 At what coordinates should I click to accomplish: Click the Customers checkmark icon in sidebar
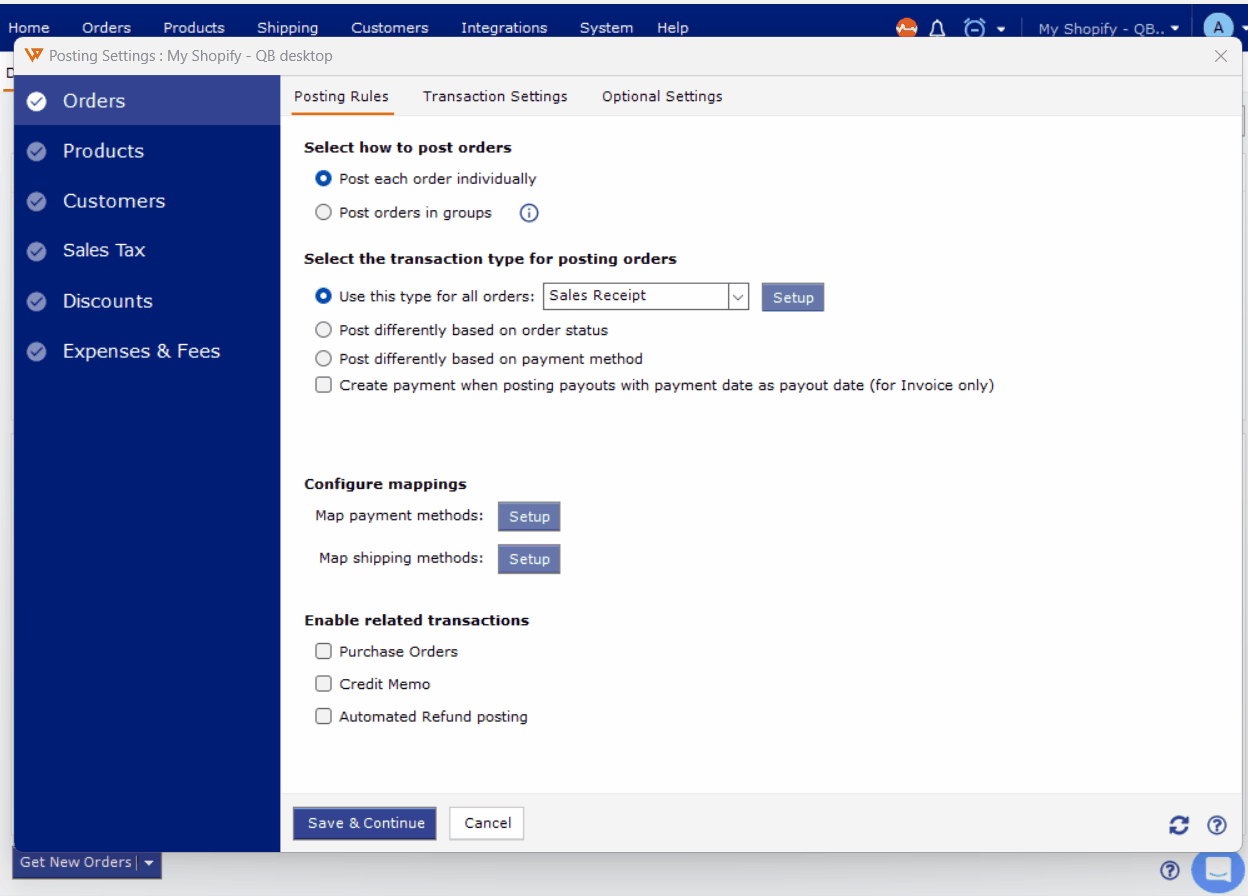point(37,201)
